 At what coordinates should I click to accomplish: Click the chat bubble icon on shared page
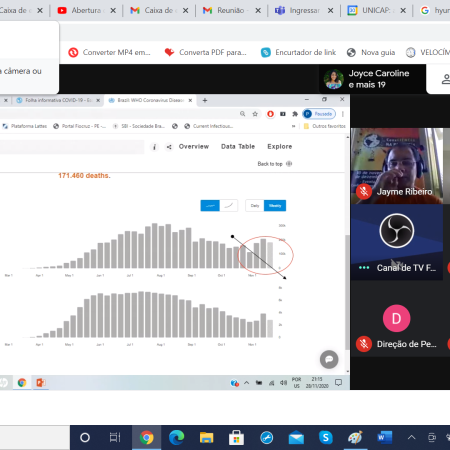click(x=329, y=359)
